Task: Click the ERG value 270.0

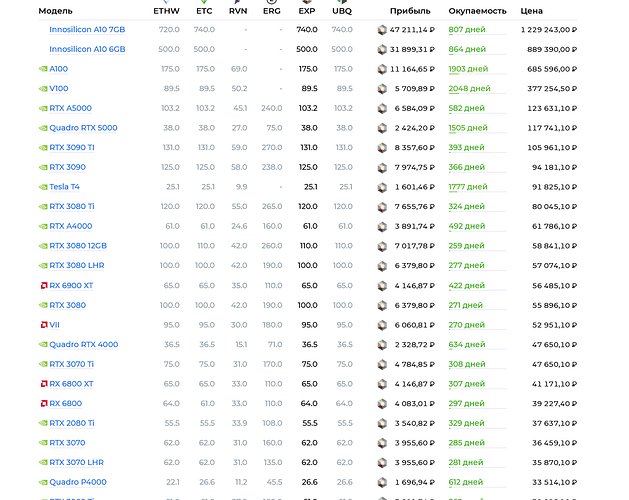Action: tap(272, 148)
